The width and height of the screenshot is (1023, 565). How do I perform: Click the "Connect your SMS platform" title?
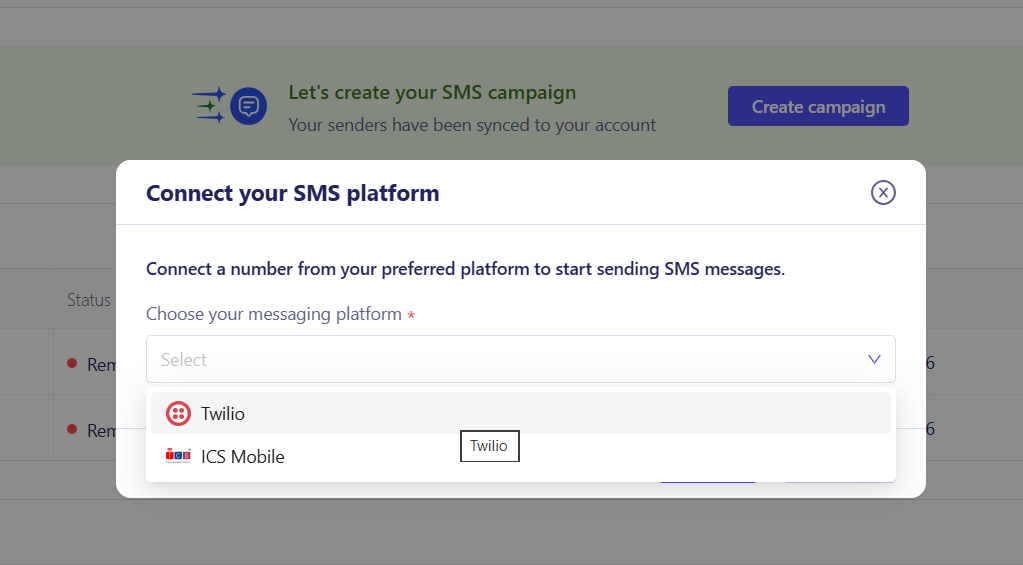(292, 194)
